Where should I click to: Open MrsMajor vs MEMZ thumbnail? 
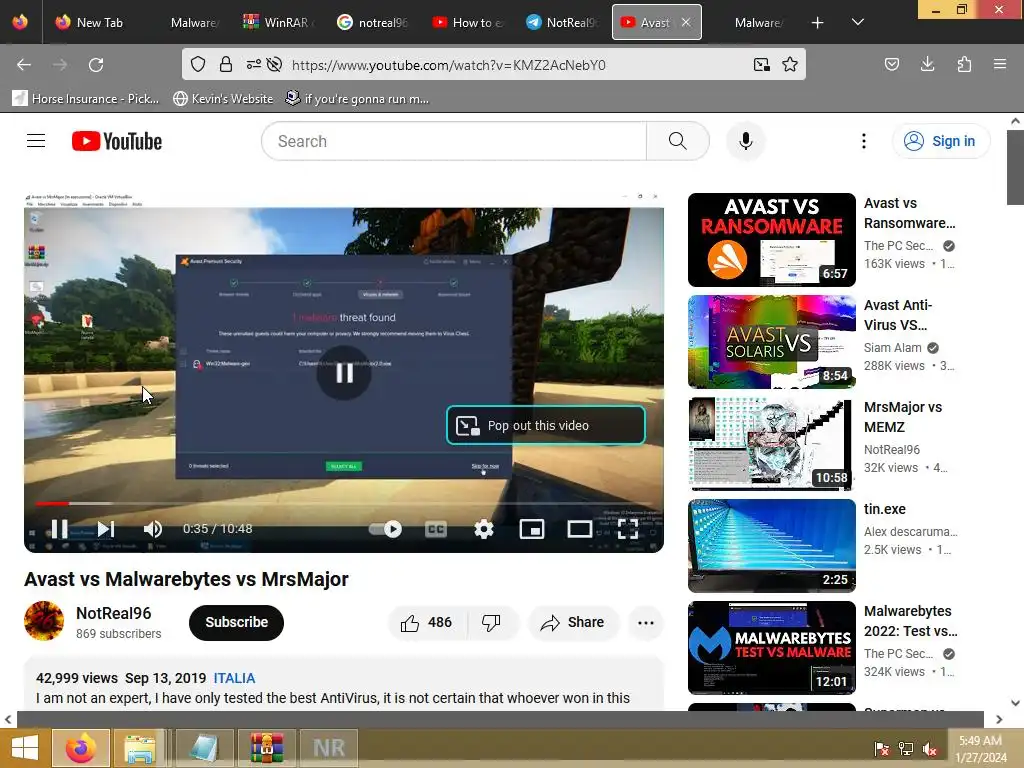tap(772, 443)
